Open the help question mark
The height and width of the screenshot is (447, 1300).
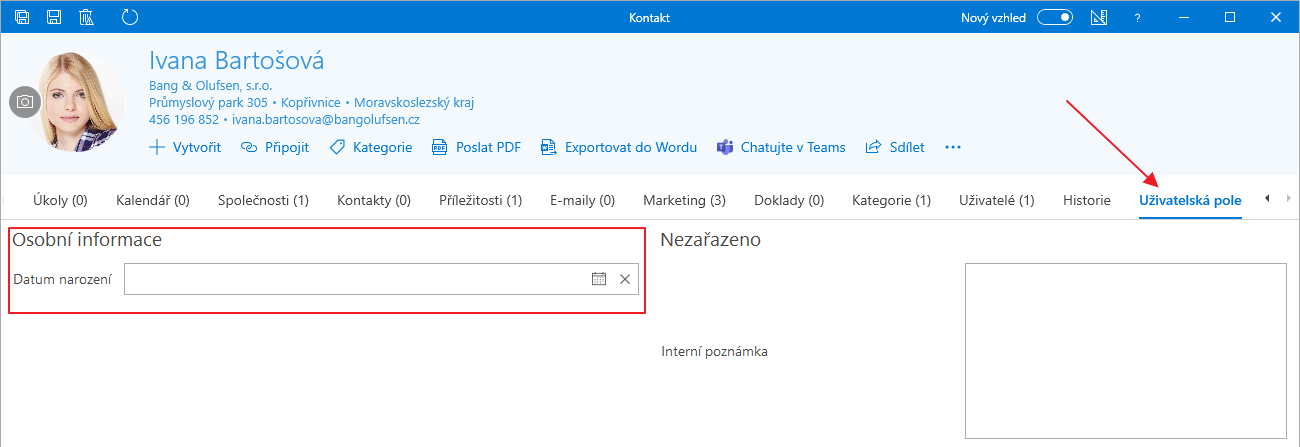(x=1137, y=18)
